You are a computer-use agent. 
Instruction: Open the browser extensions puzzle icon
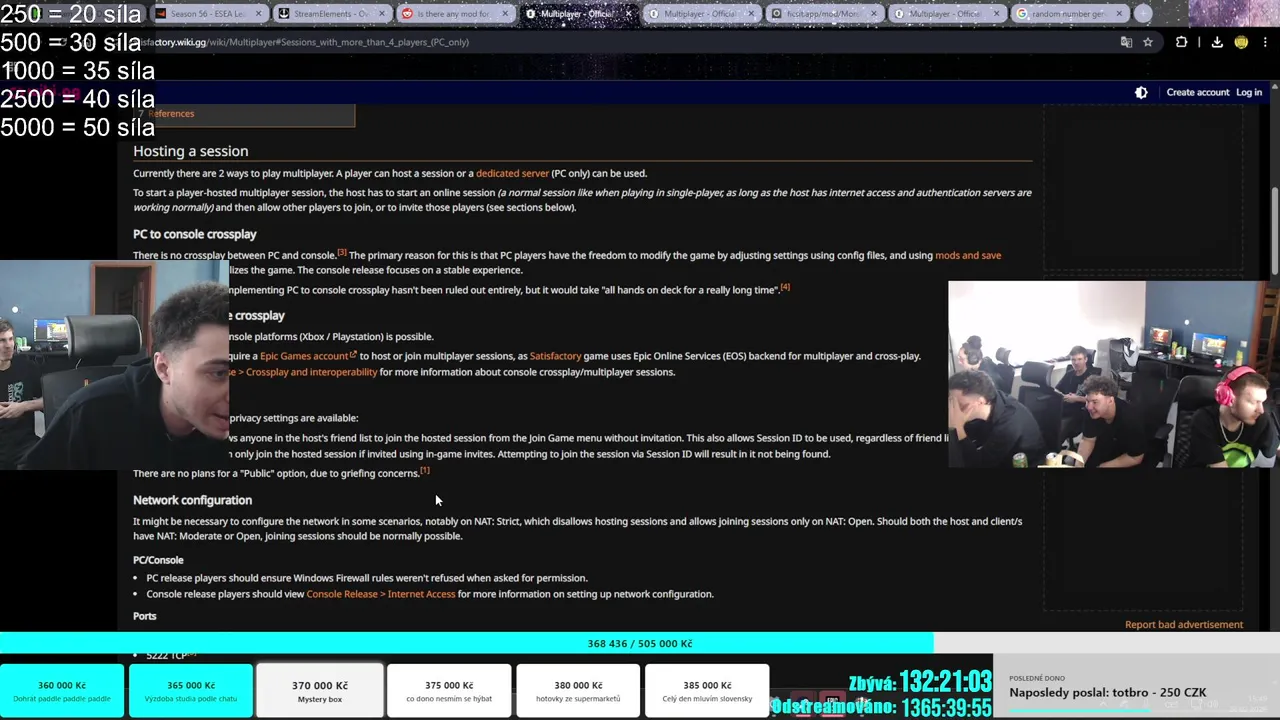(x=1181, y=42)
